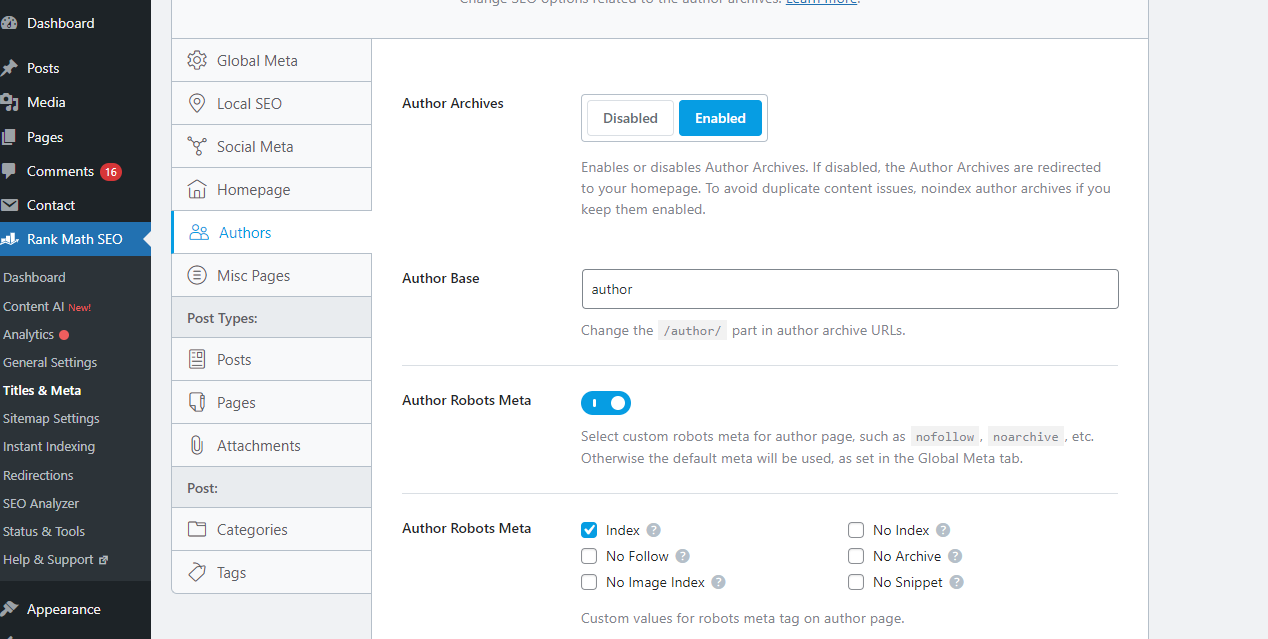
Task: Switch to the Posts post type tab
Action: (x=234, y=360)
